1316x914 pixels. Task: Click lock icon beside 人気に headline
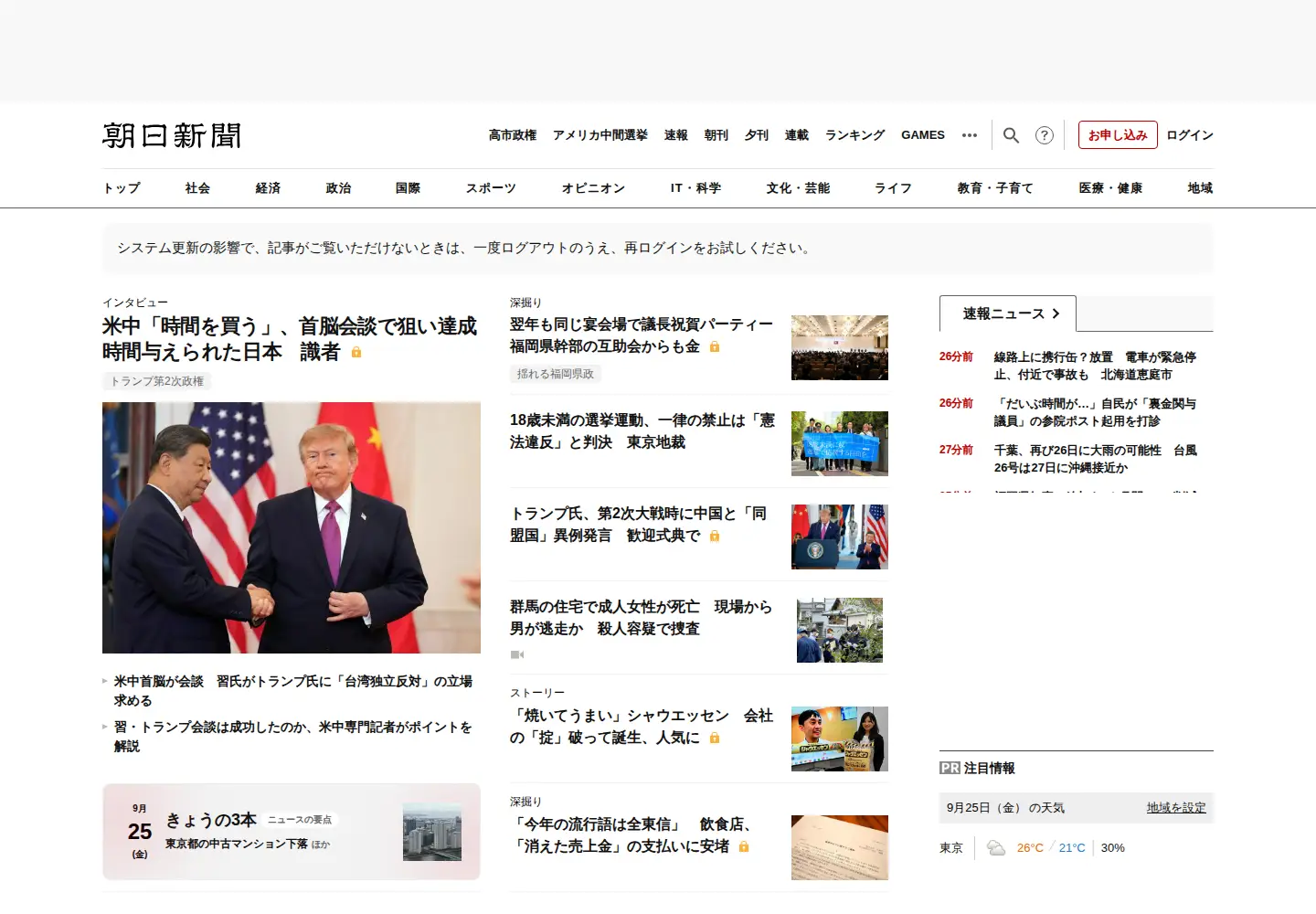click(715, 738)
